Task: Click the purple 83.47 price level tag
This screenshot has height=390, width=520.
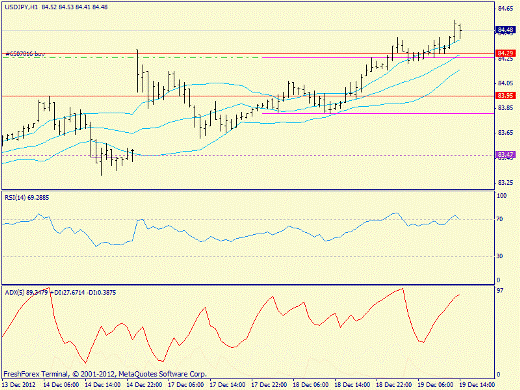Action: (x=506, y=155)
